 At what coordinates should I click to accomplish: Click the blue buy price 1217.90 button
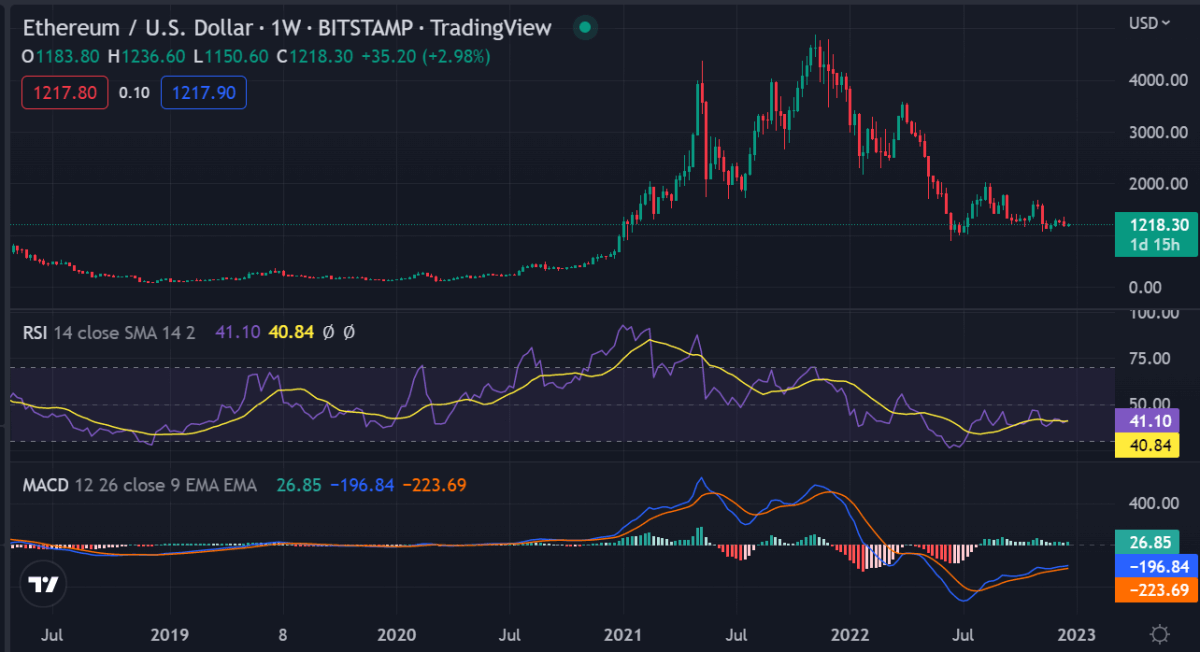click(x=203, y=93)
